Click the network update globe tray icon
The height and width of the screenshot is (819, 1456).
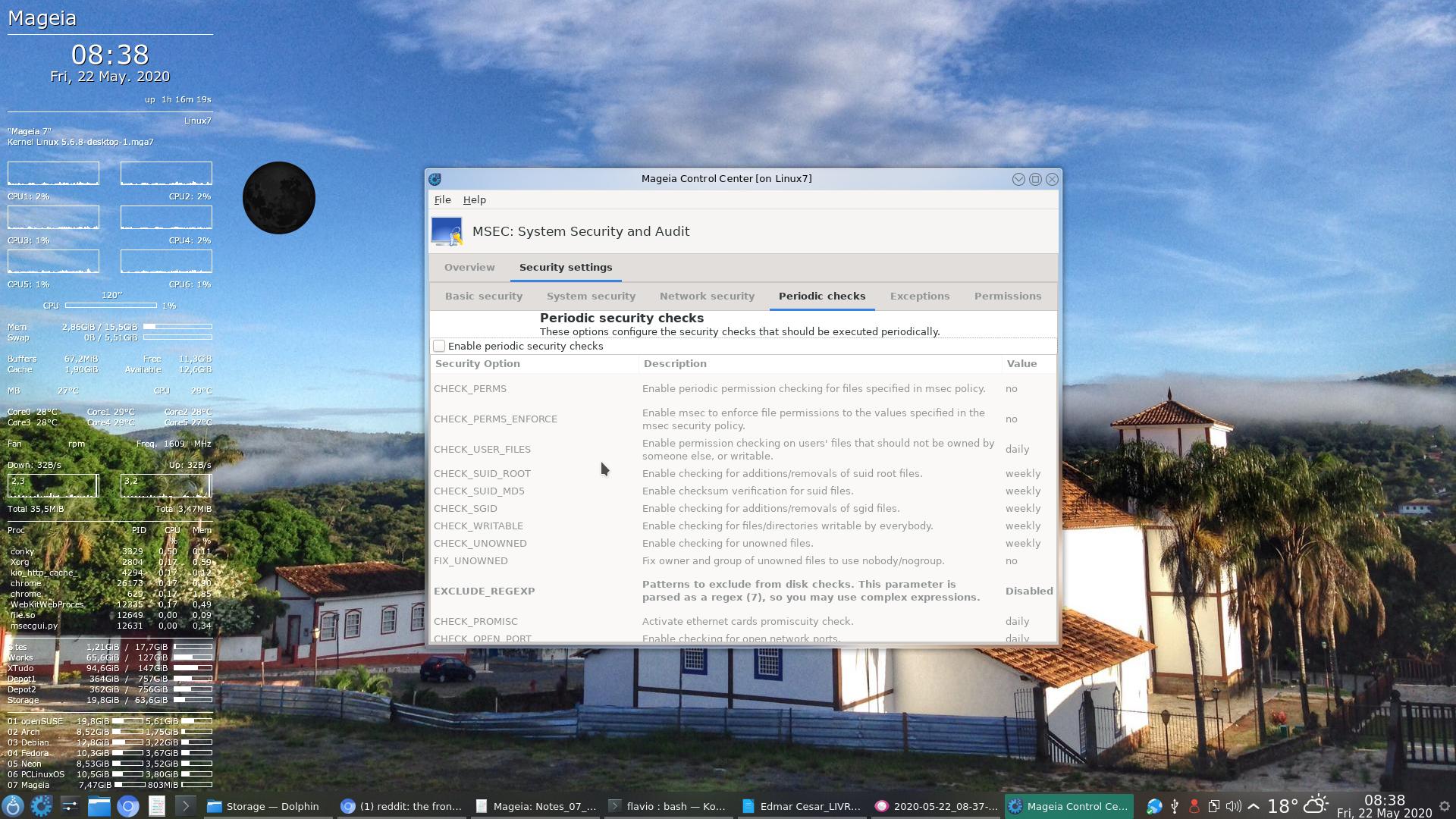(x=1154, y=806)
